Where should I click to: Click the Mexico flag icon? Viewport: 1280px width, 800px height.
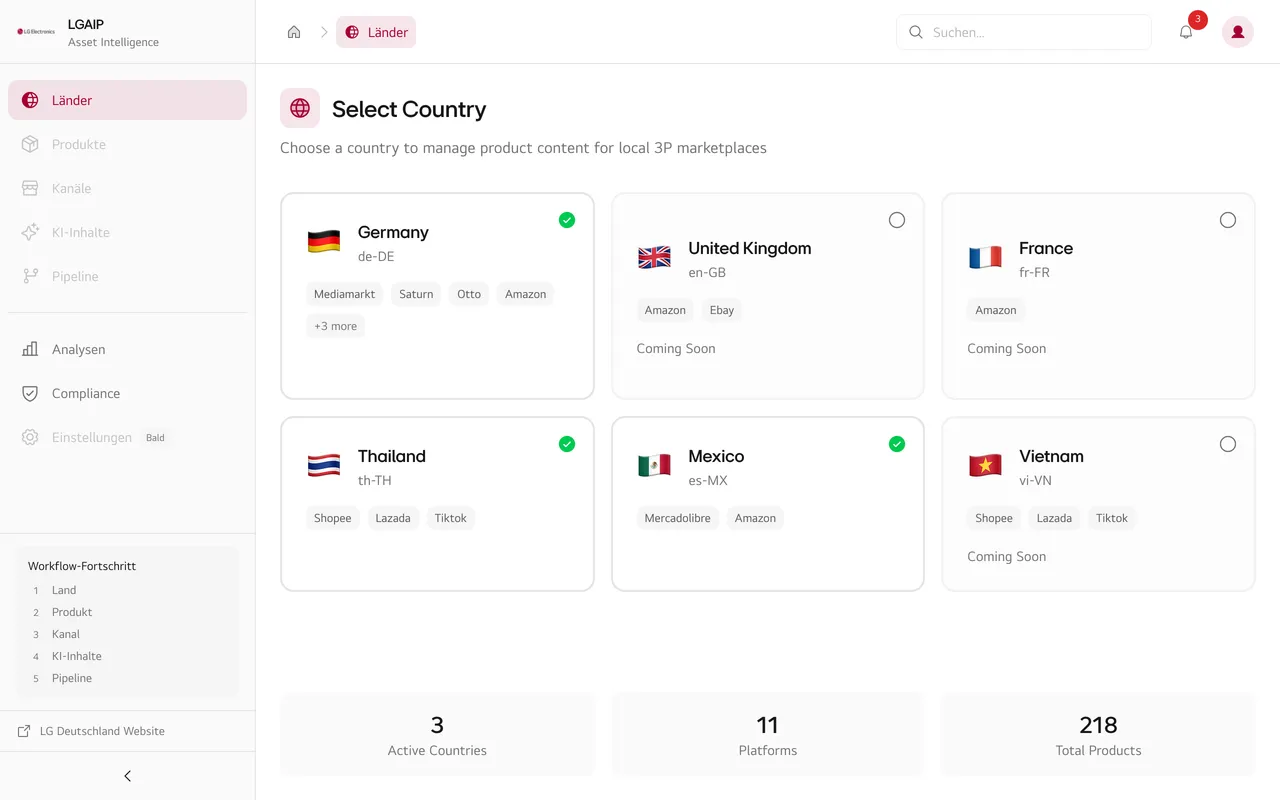coord(654,466)
